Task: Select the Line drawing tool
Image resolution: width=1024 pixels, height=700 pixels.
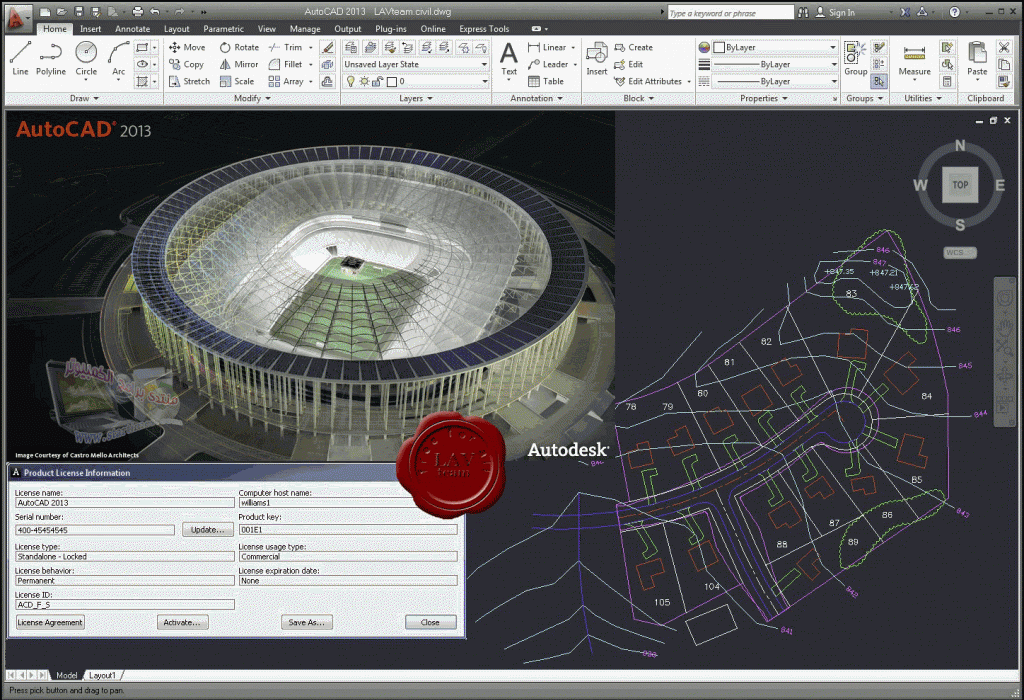Action: pyautogui.click(x=20, y=58)
